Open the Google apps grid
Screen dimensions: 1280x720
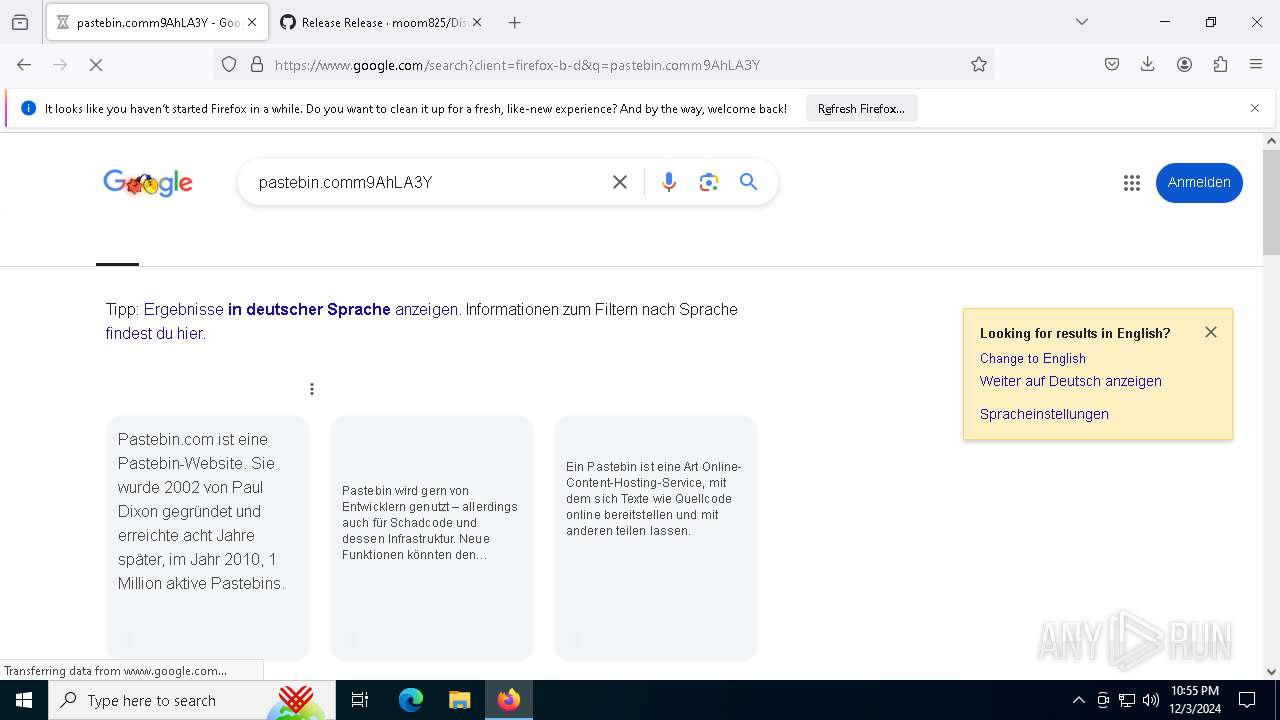(1132, 183)
